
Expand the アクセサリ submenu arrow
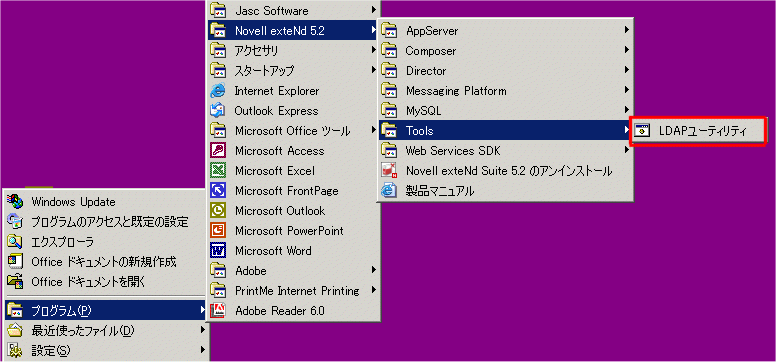[x=374, y=50]
